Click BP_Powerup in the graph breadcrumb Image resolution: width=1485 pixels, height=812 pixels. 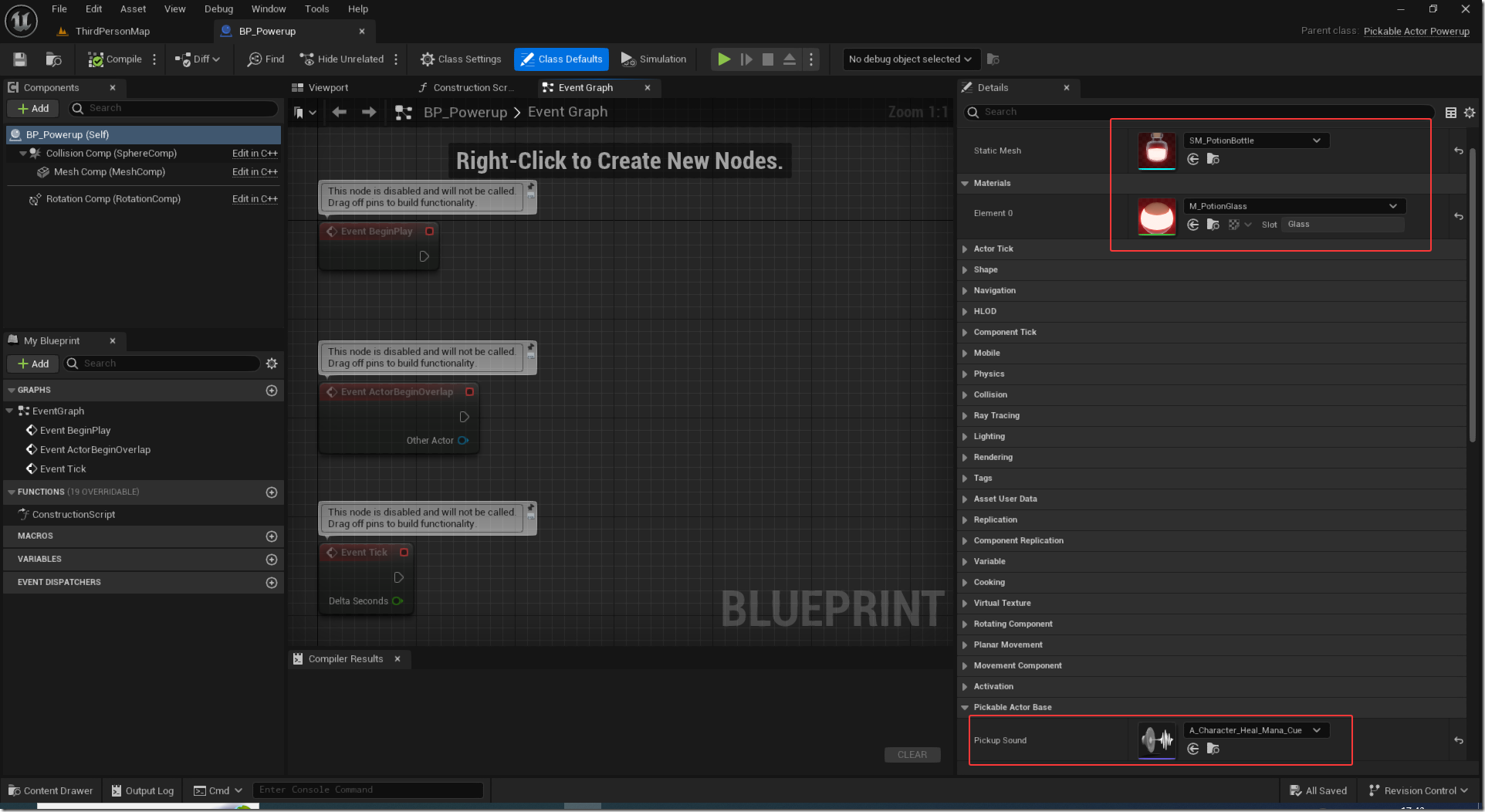point(465,113)
